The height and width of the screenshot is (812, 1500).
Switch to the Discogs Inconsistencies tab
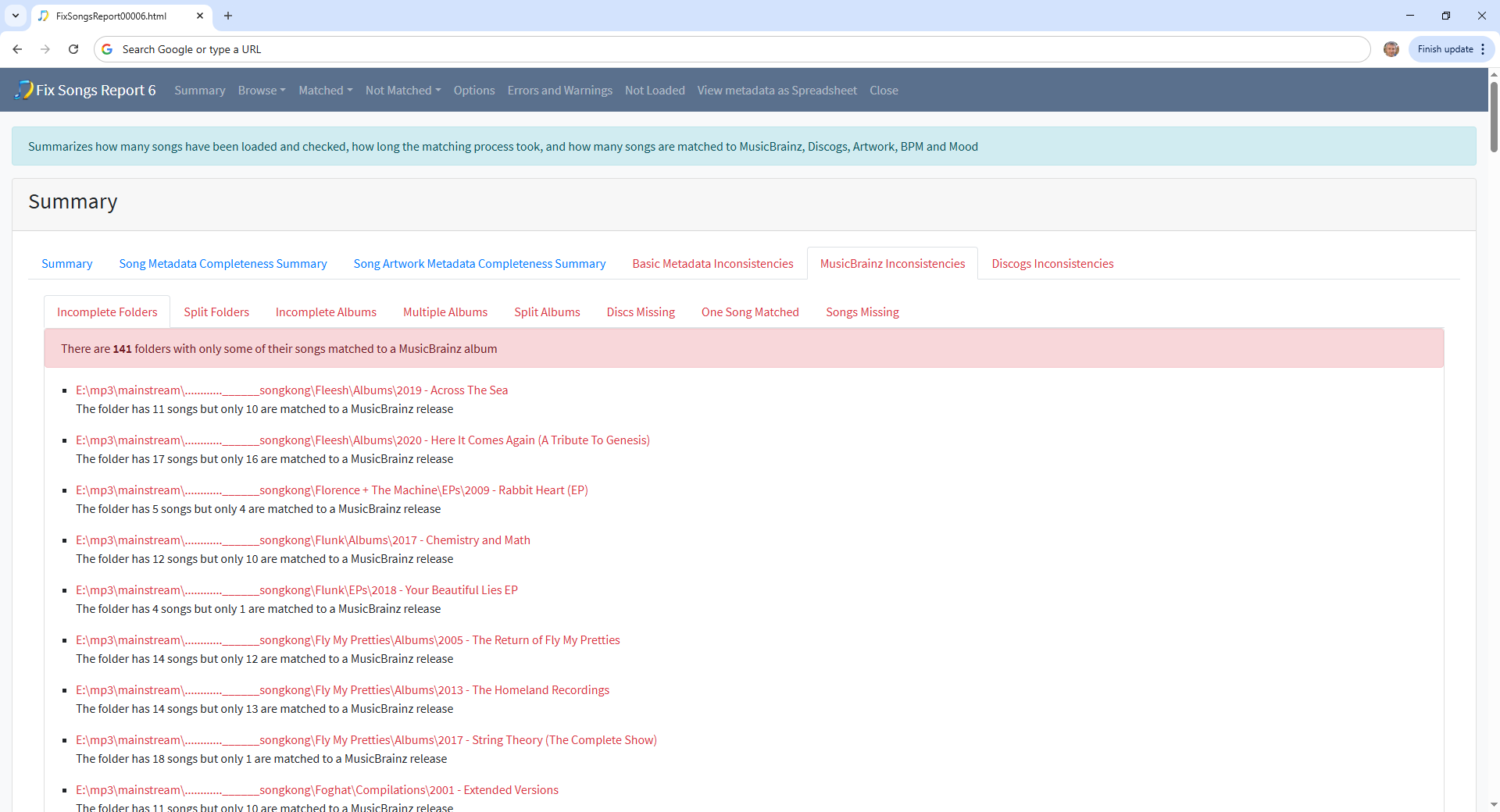pos(1052,264)
